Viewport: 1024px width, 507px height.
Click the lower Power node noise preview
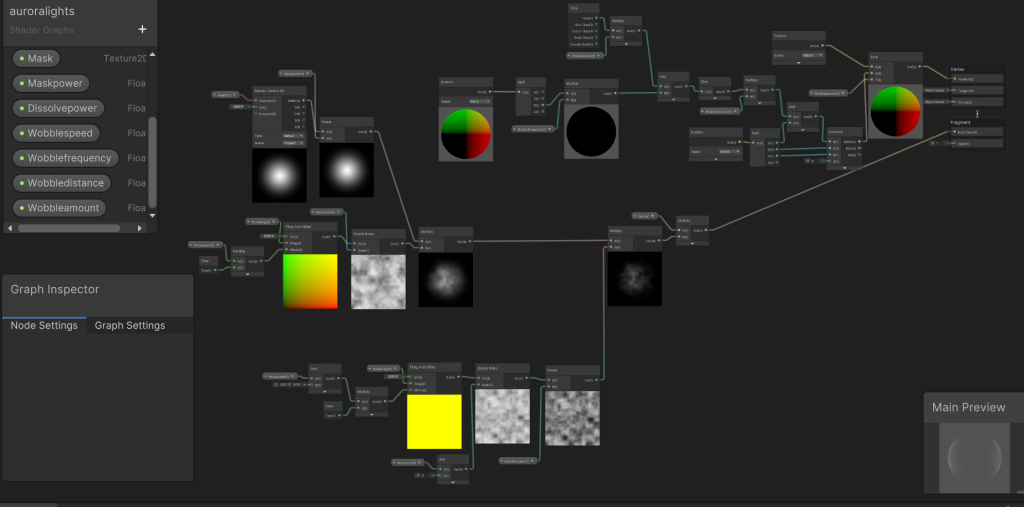[x=573, y=418]
